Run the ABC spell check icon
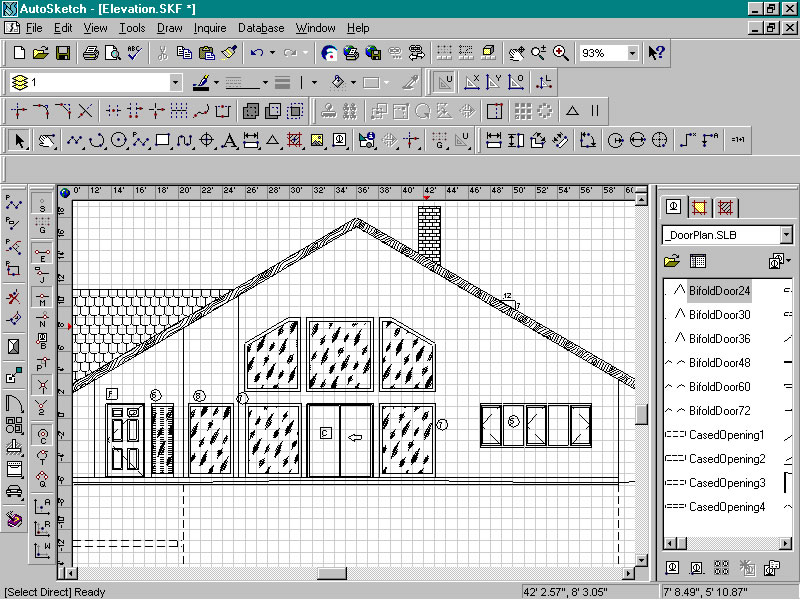Viewport: 800px width, 600px height. (x=134, y=53)
